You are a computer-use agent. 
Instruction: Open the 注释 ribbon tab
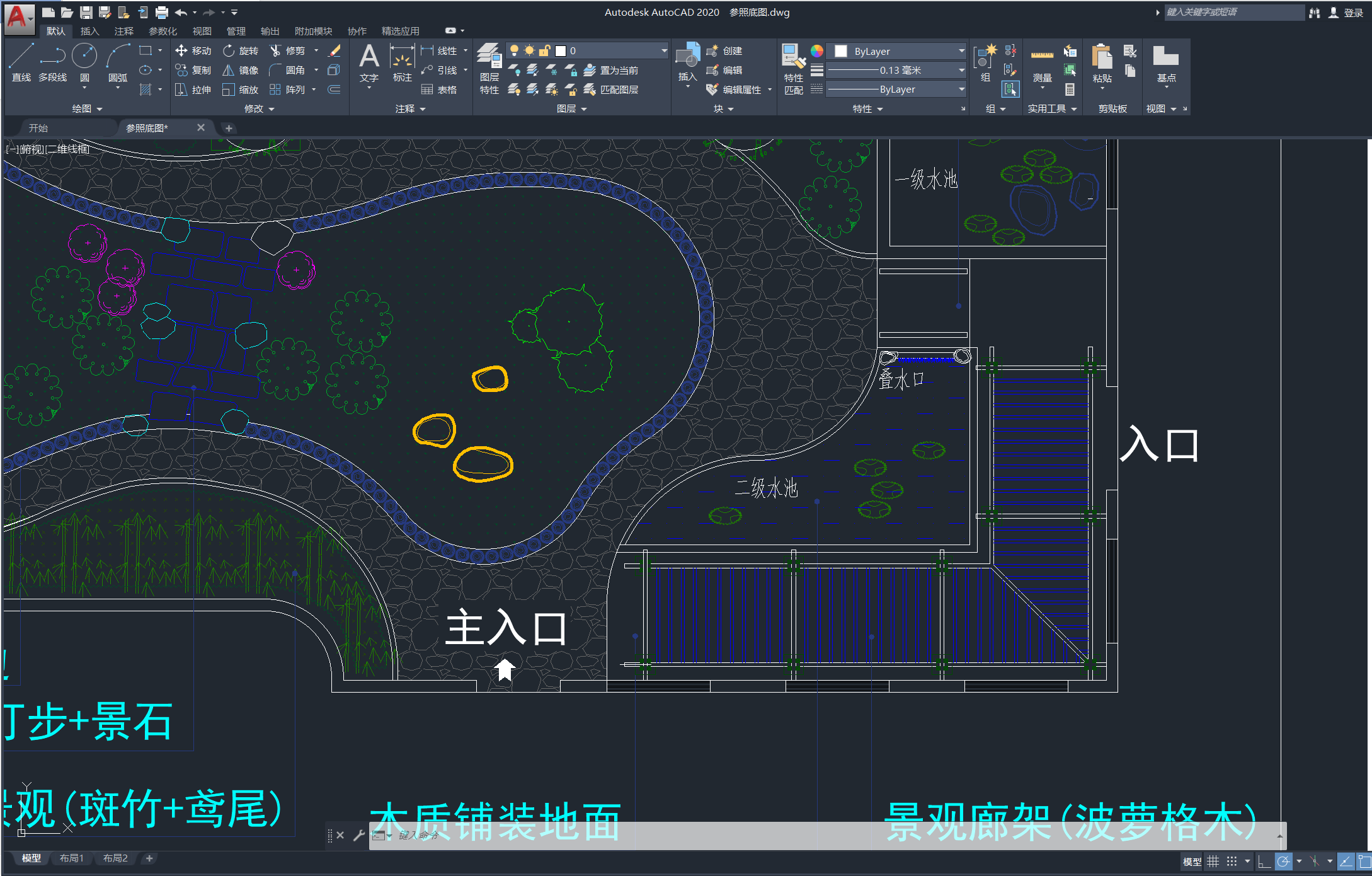tap(123, 31)
